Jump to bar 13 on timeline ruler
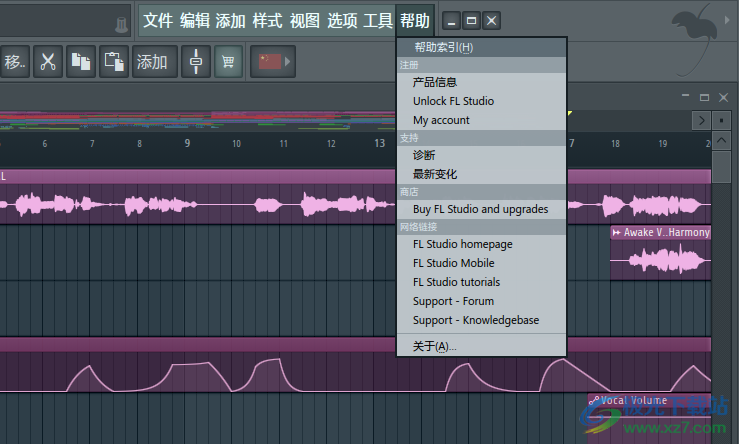The width and height of the screenshot is (739, 444). (x=379, y=143)
